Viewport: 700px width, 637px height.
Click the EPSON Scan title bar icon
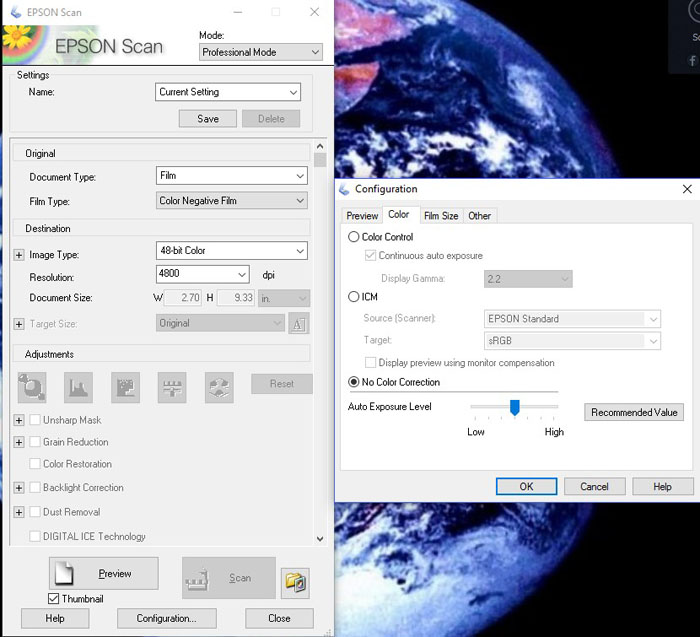tap(16, 12)
